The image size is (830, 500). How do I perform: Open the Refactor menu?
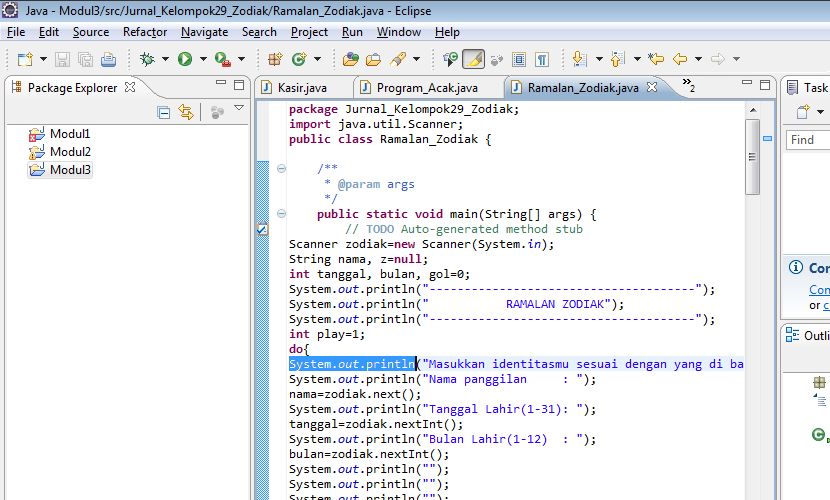pos(145,32)
